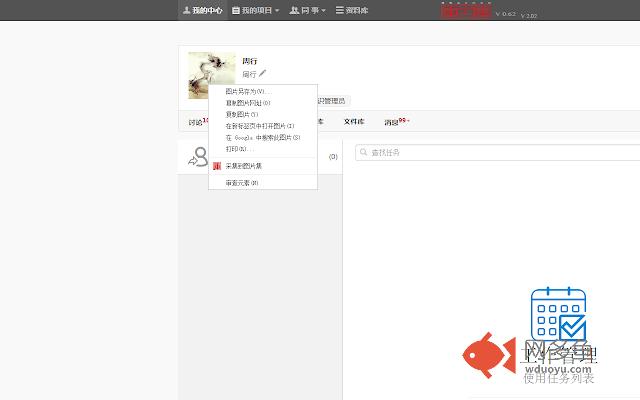Switch to the 讨论 tab
The image size is (640, 400).
(x=198, y=122)
